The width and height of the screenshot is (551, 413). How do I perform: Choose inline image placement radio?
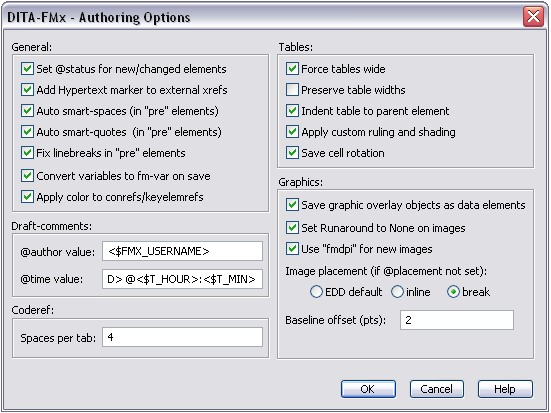click(x=397, y=292)
